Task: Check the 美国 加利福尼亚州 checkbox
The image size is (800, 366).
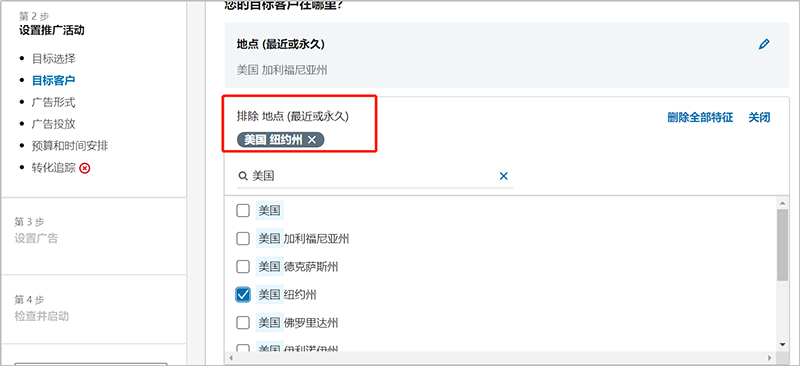Action: (243, 238)
